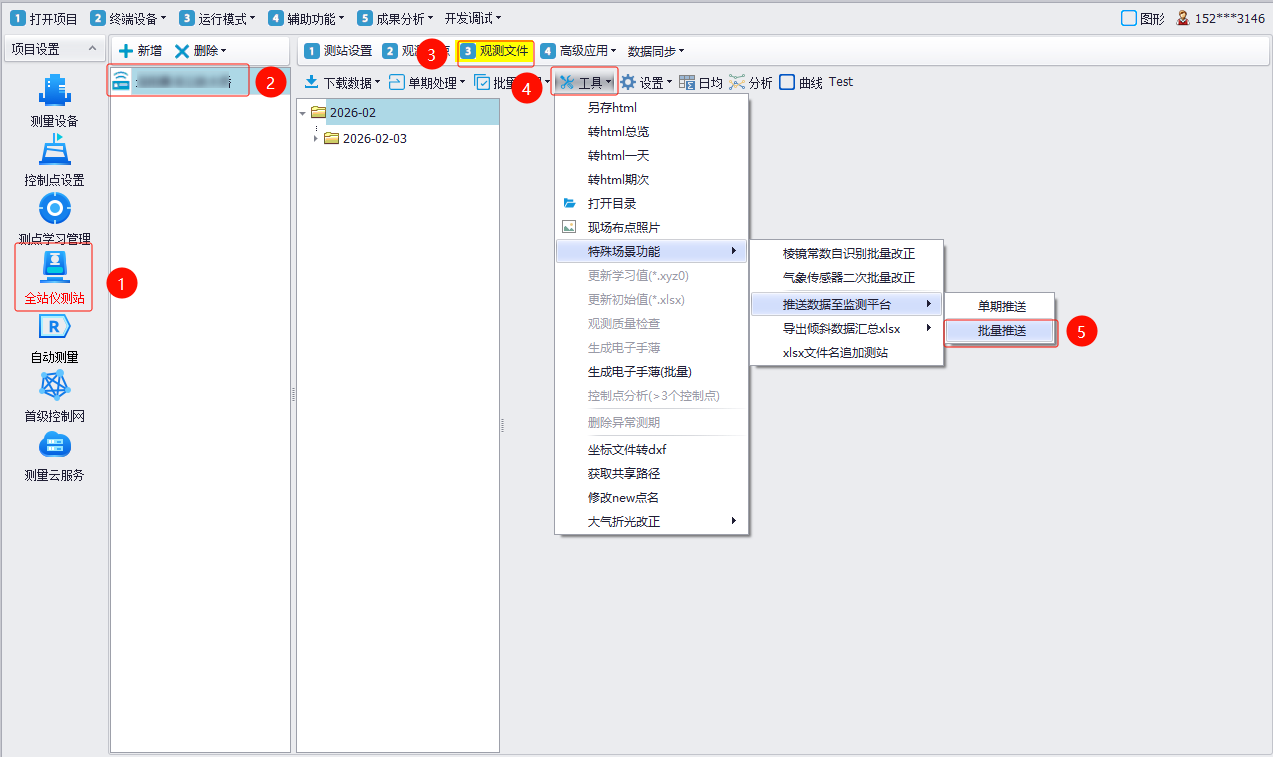Select 批量推送 in the submenu

pyautogui.click(x=1001, y=331)
